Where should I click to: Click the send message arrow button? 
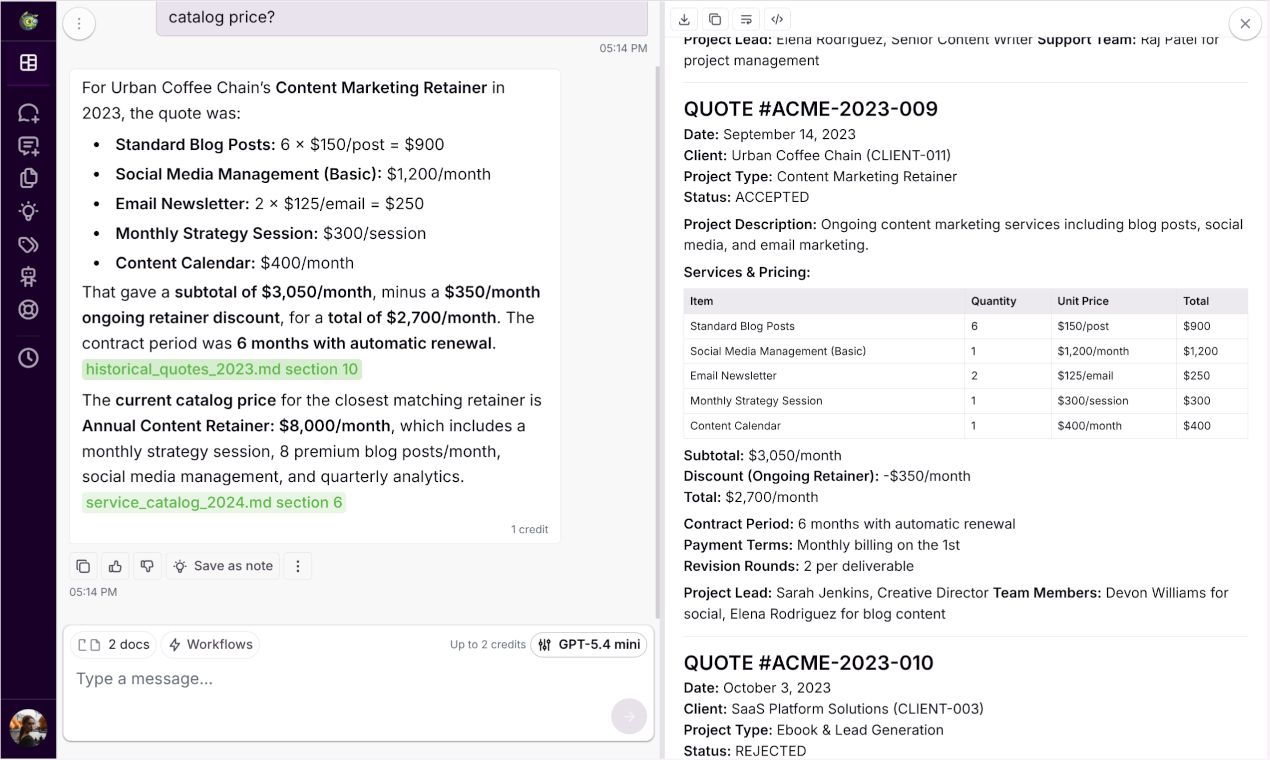(x=629, y=716)
